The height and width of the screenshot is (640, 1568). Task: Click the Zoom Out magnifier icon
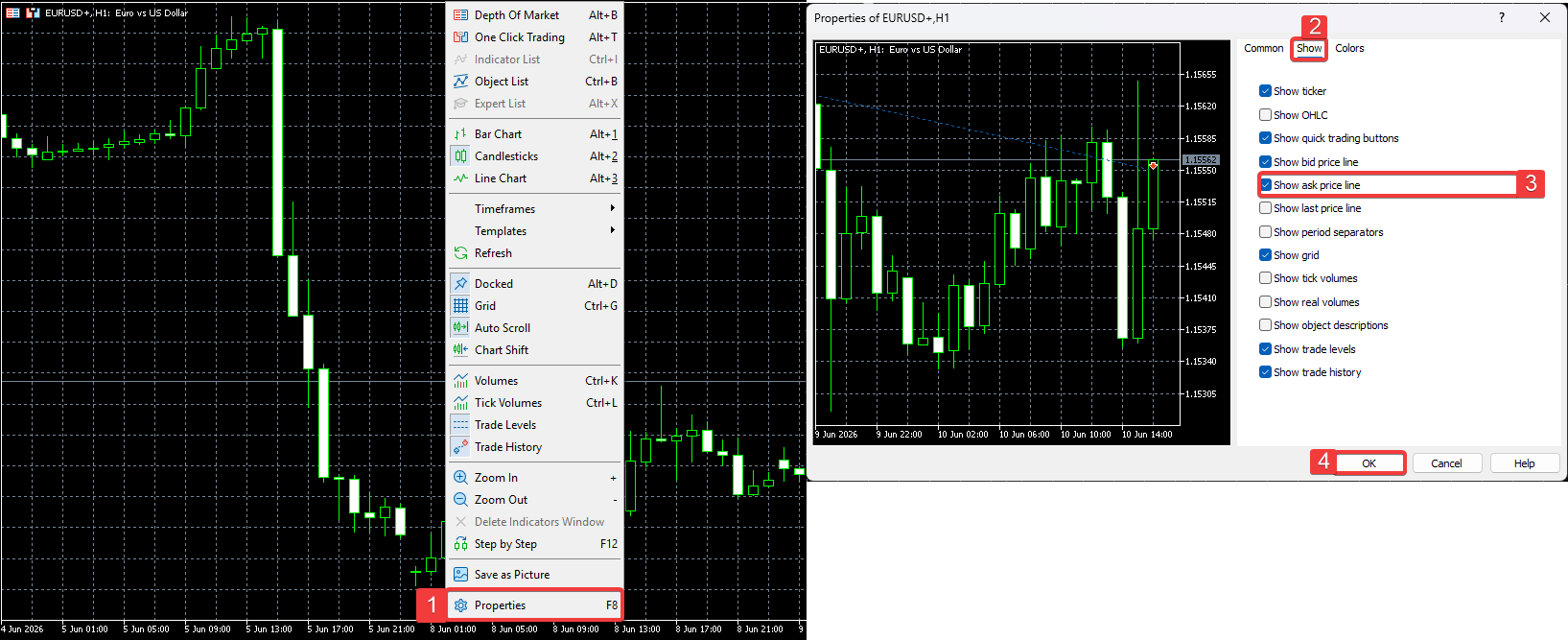click(460, 500)
